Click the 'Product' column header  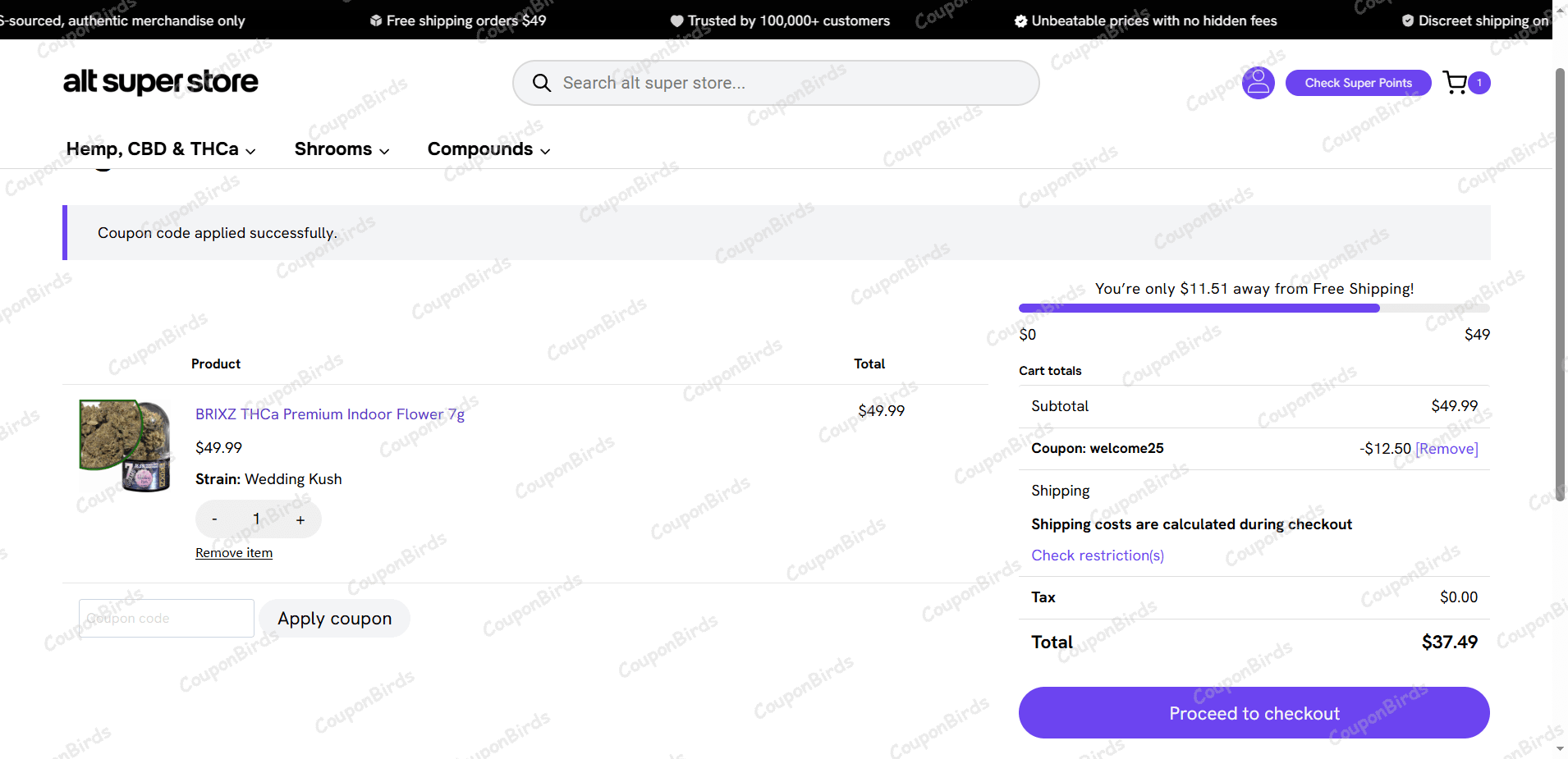click(x=216, y=363)
